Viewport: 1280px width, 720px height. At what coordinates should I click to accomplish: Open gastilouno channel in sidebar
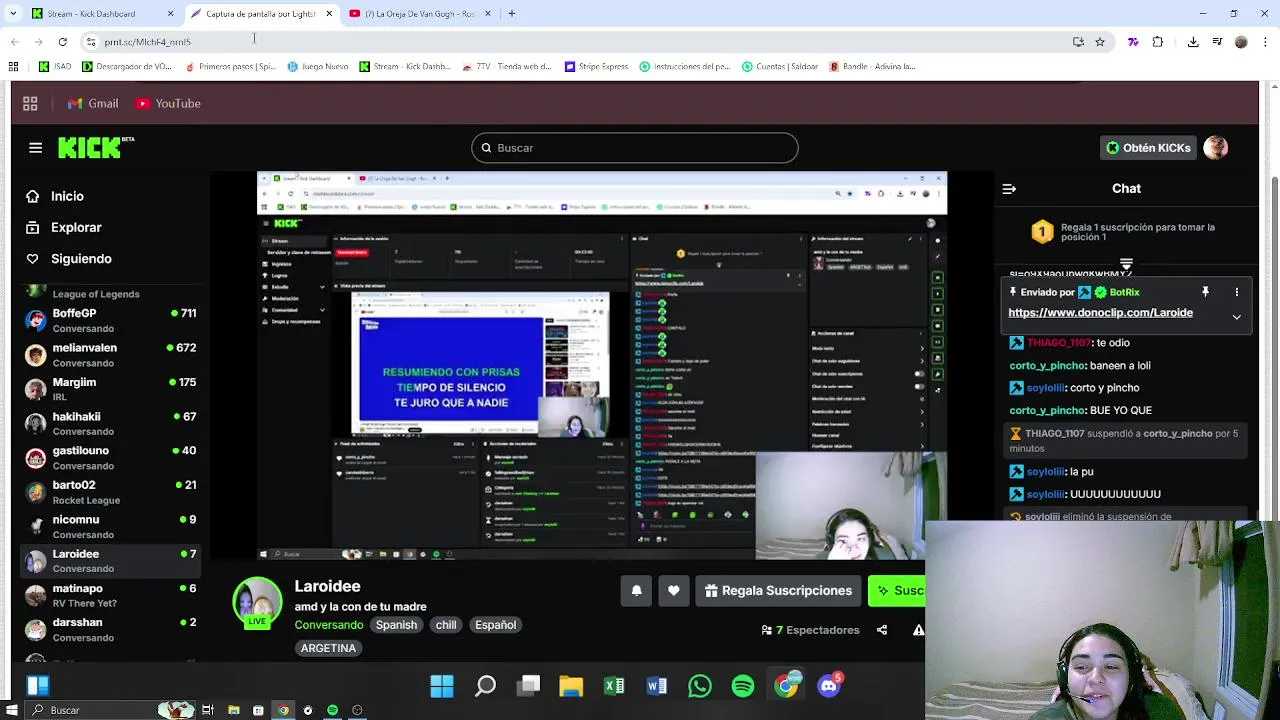click(110, 458)
